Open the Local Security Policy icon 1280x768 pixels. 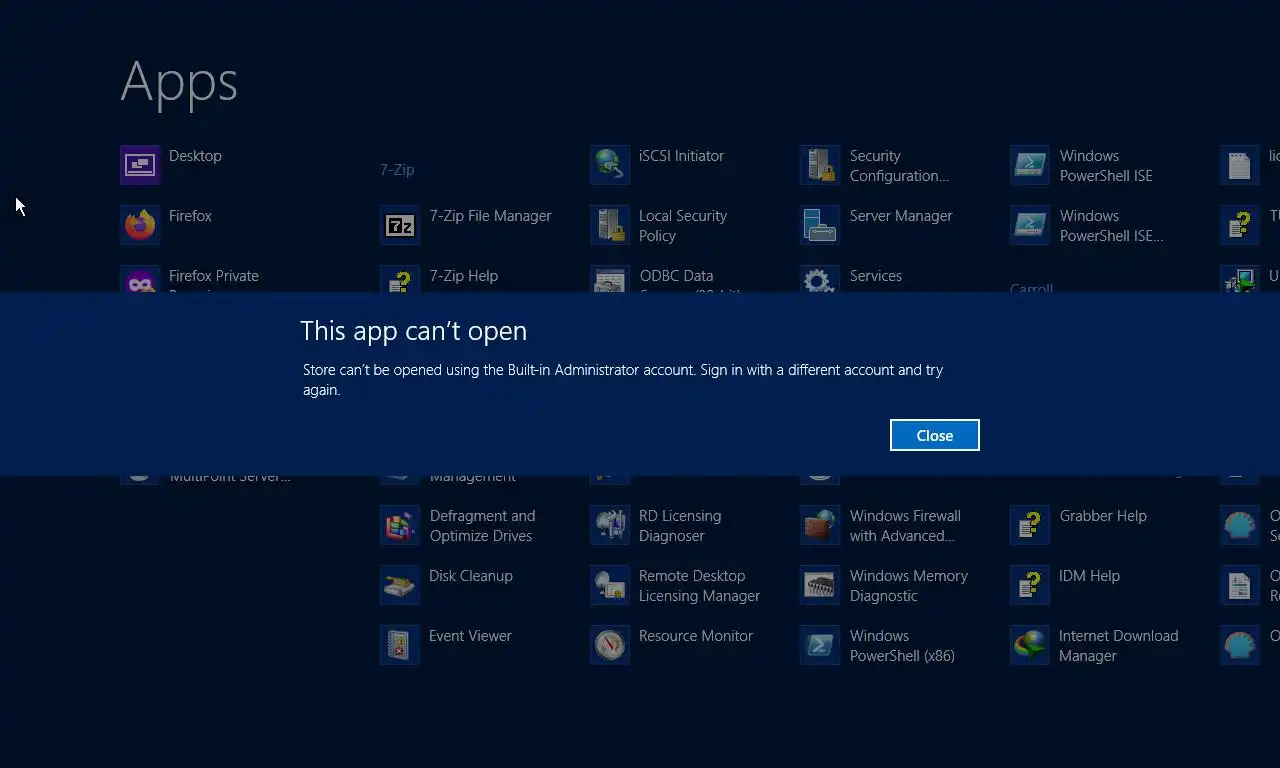(x=610, y=225)
